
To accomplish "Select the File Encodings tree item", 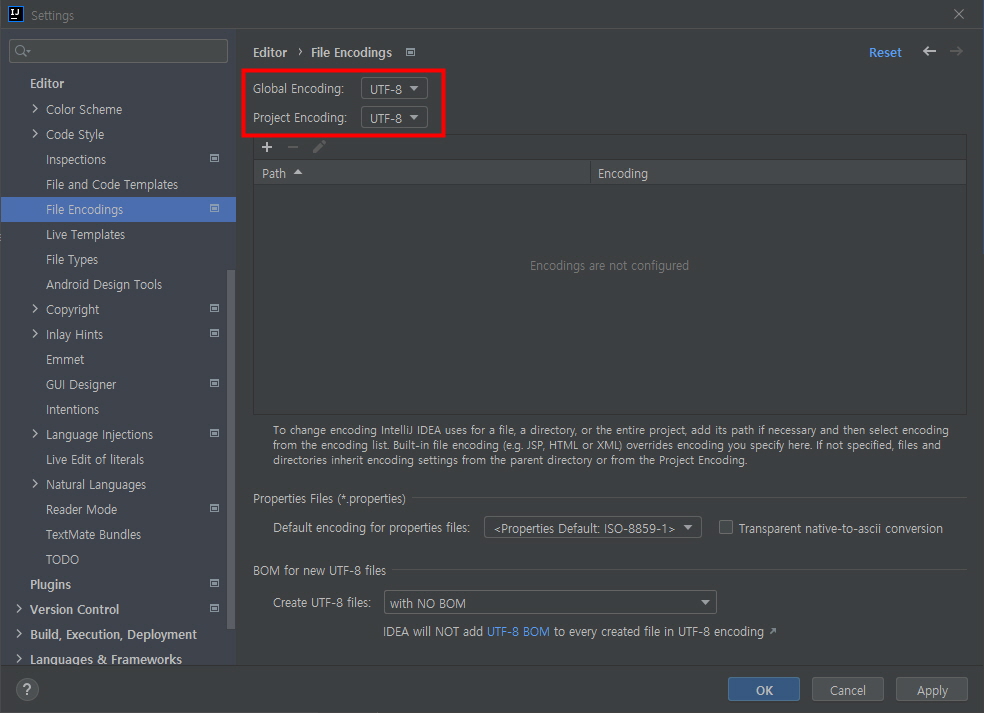I will point(118,209).
